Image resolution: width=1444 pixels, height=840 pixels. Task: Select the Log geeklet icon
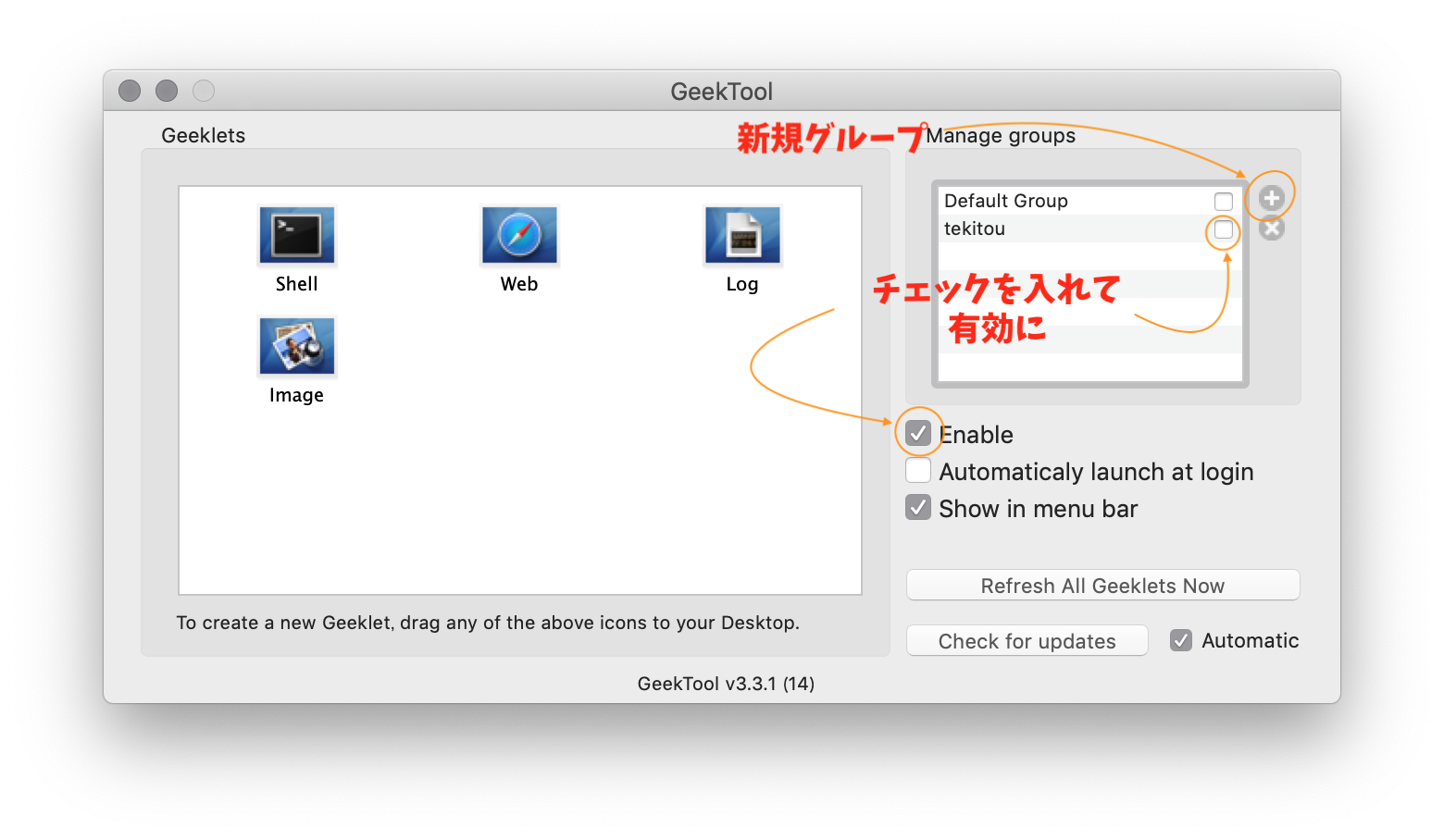[x=742, y=236]
